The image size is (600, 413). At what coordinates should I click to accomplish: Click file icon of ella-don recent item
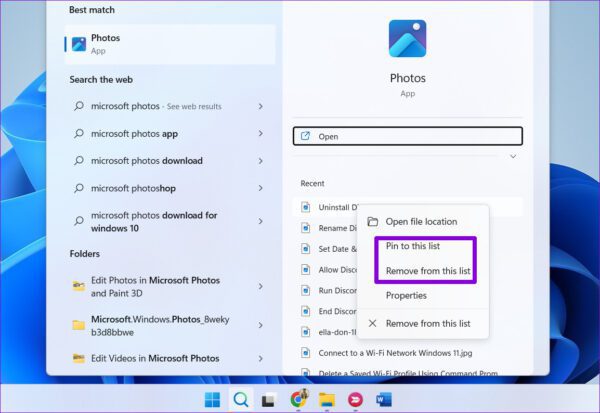pos(305,332)
